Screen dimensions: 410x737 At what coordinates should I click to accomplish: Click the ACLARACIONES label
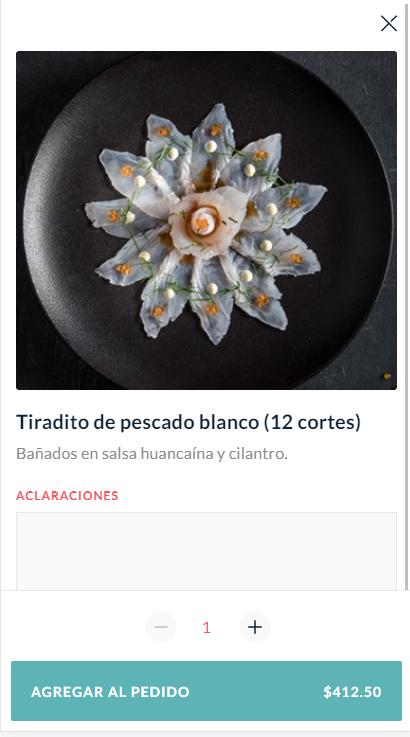[67, 495]
